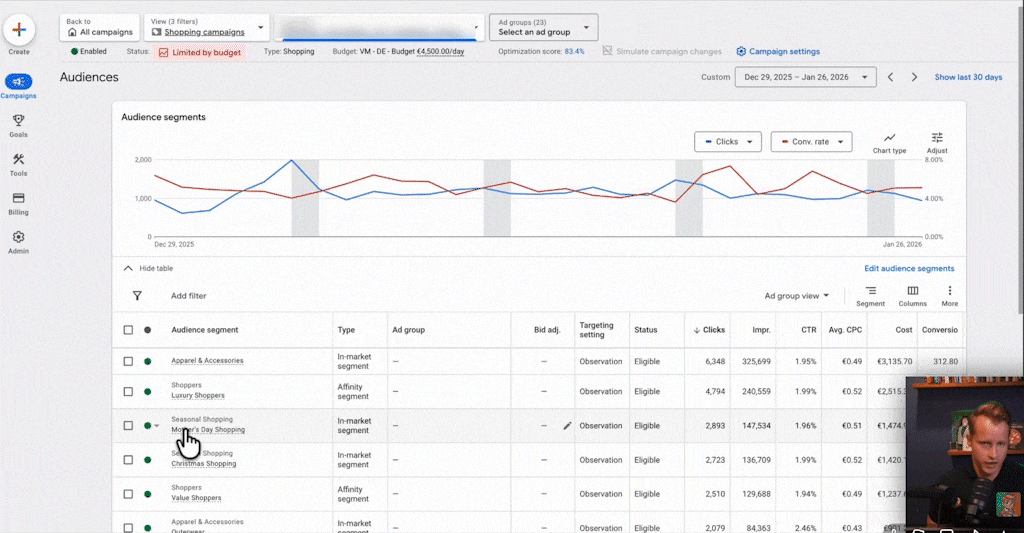Image resolution: width=1024 pixels, height=533 pixels.
Task: Expand the Ad group view dropdown
Action: click(797, 296)
